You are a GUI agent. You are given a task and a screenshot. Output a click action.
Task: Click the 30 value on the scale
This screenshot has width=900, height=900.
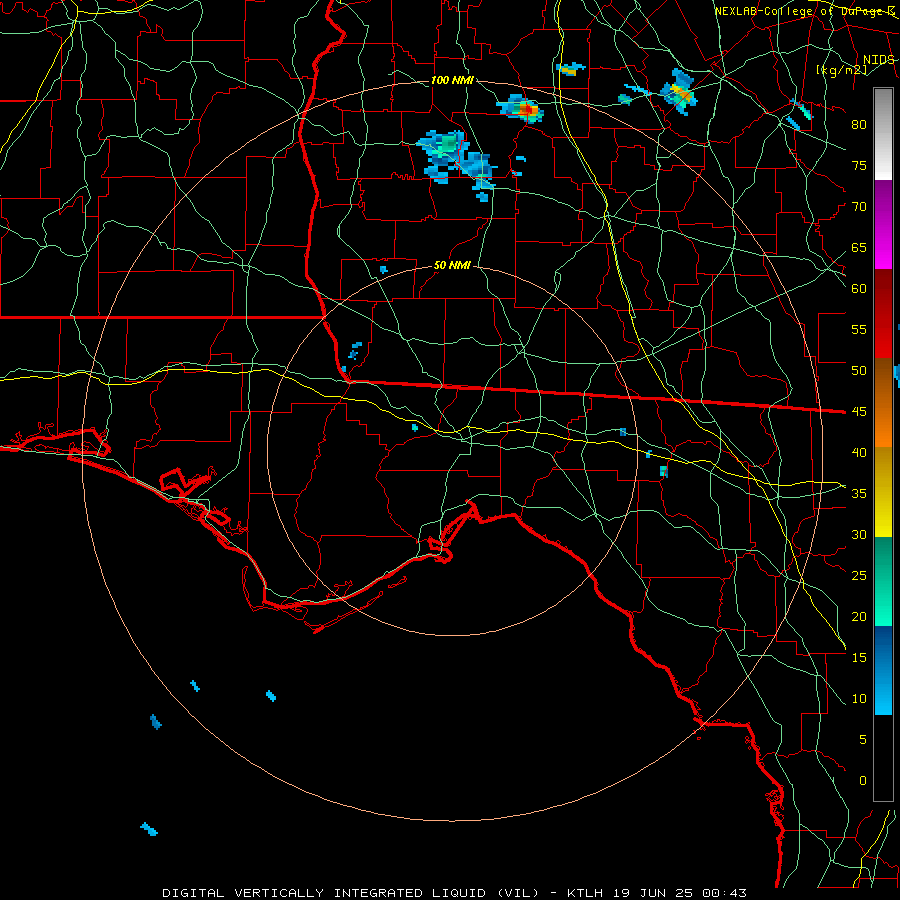(x=859, y=534)
